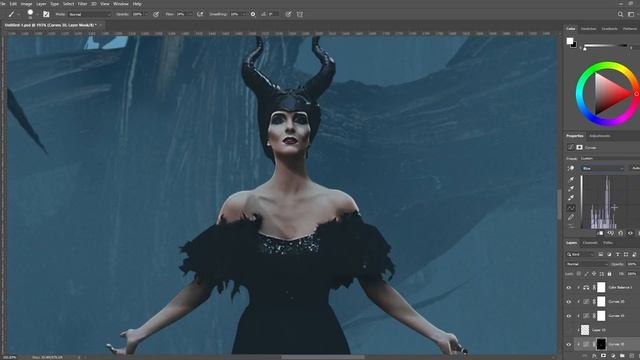Viewport: 640px width, 360px height.
Task: Toggle pressure for opacity icon
Action: 156,14
